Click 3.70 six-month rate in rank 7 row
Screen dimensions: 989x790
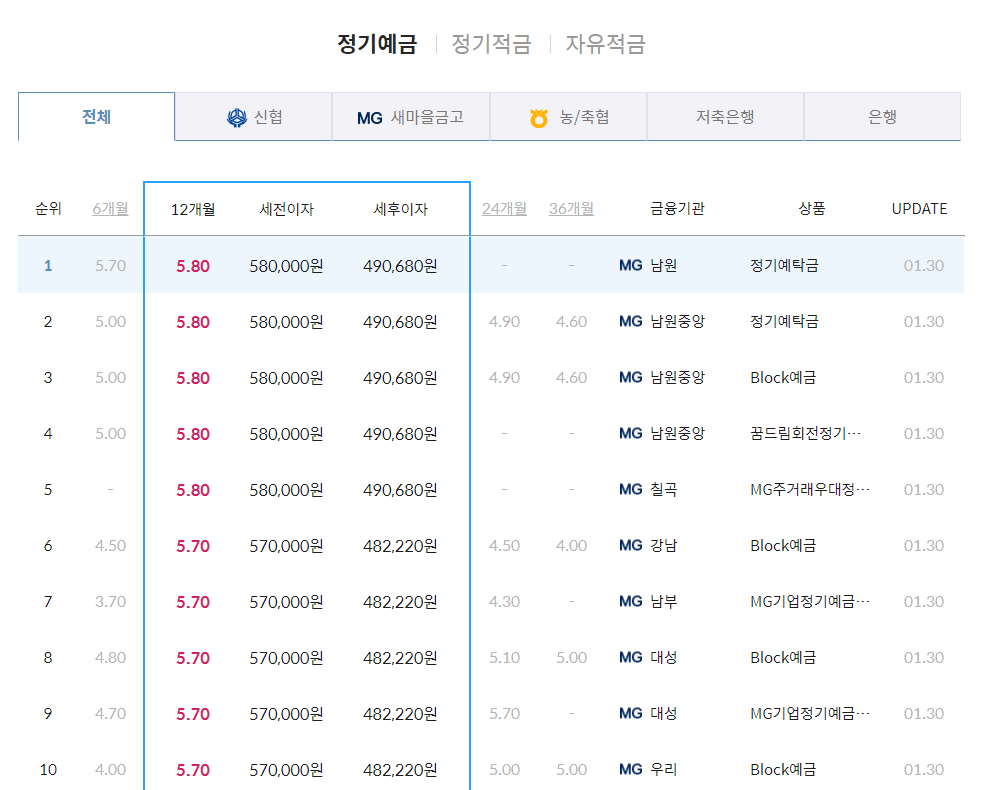110,602
